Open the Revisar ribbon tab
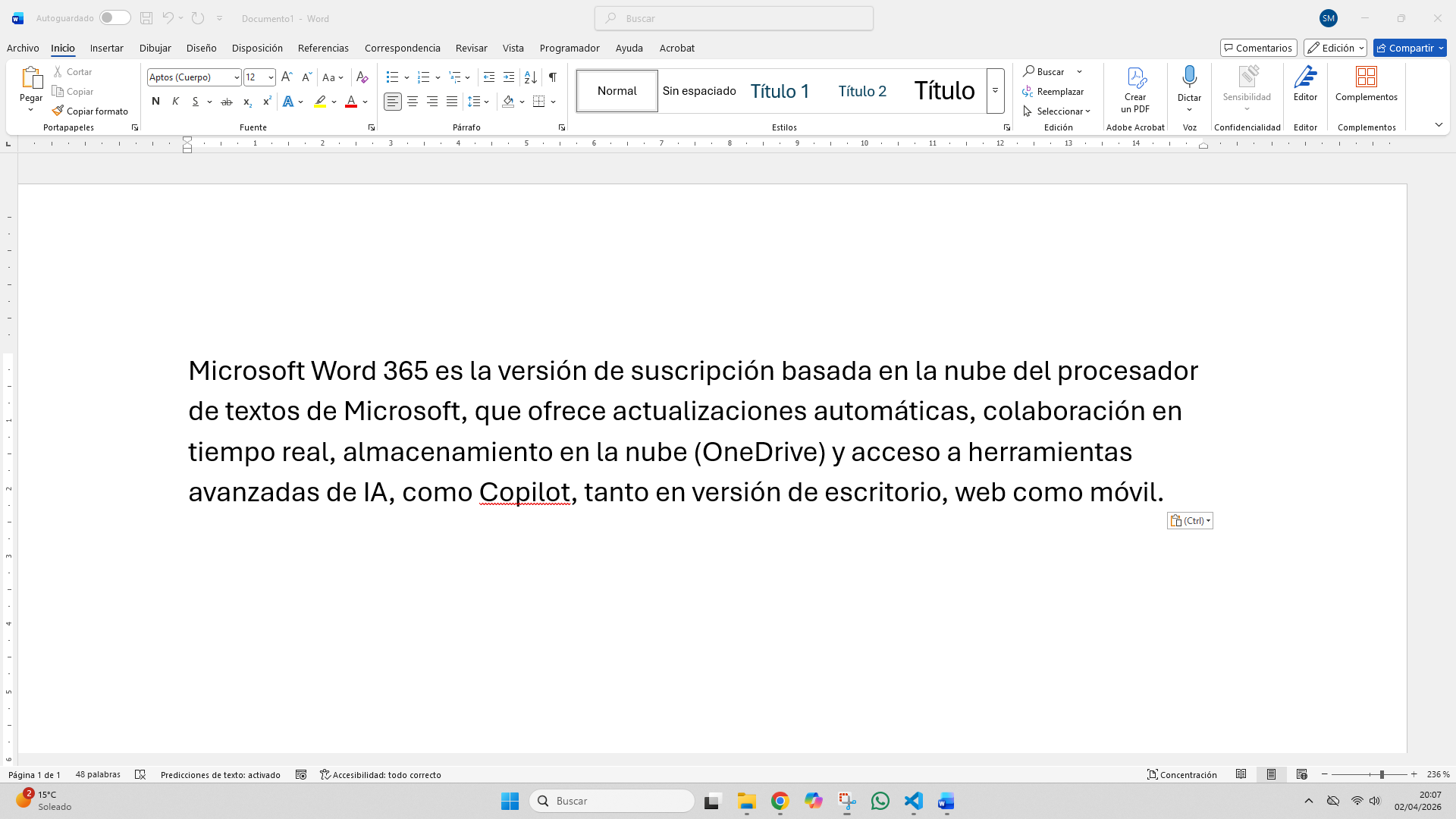Image resolution: width=1456 pixels, height=819 pixels. click(471, 48)
